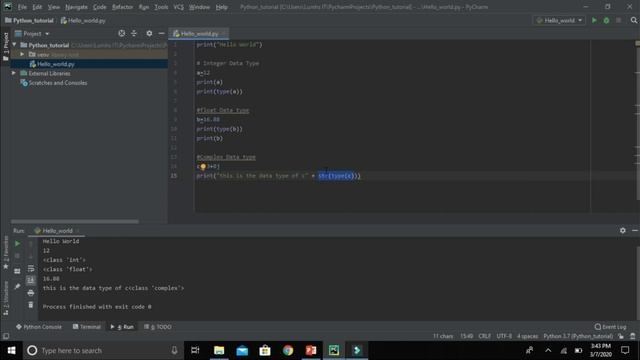Viewport: 640px width, 360px height.
Task: Select the Hello_world run tab
Action: [56, 231]
